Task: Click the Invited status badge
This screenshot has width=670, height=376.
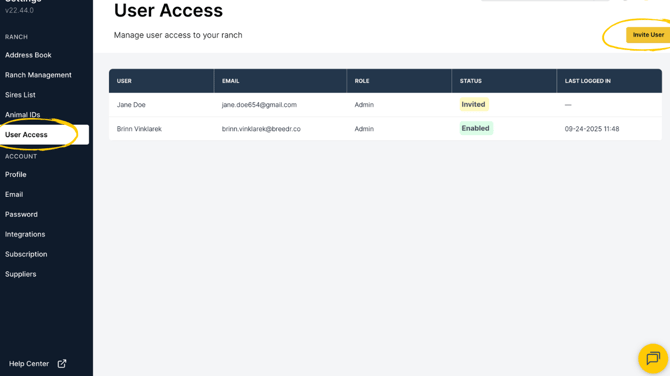Action: click(474, 104)
